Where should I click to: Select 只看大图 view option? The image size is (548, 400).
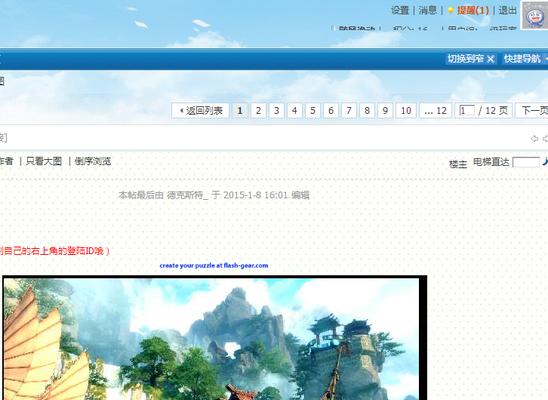tap(44, 161)
